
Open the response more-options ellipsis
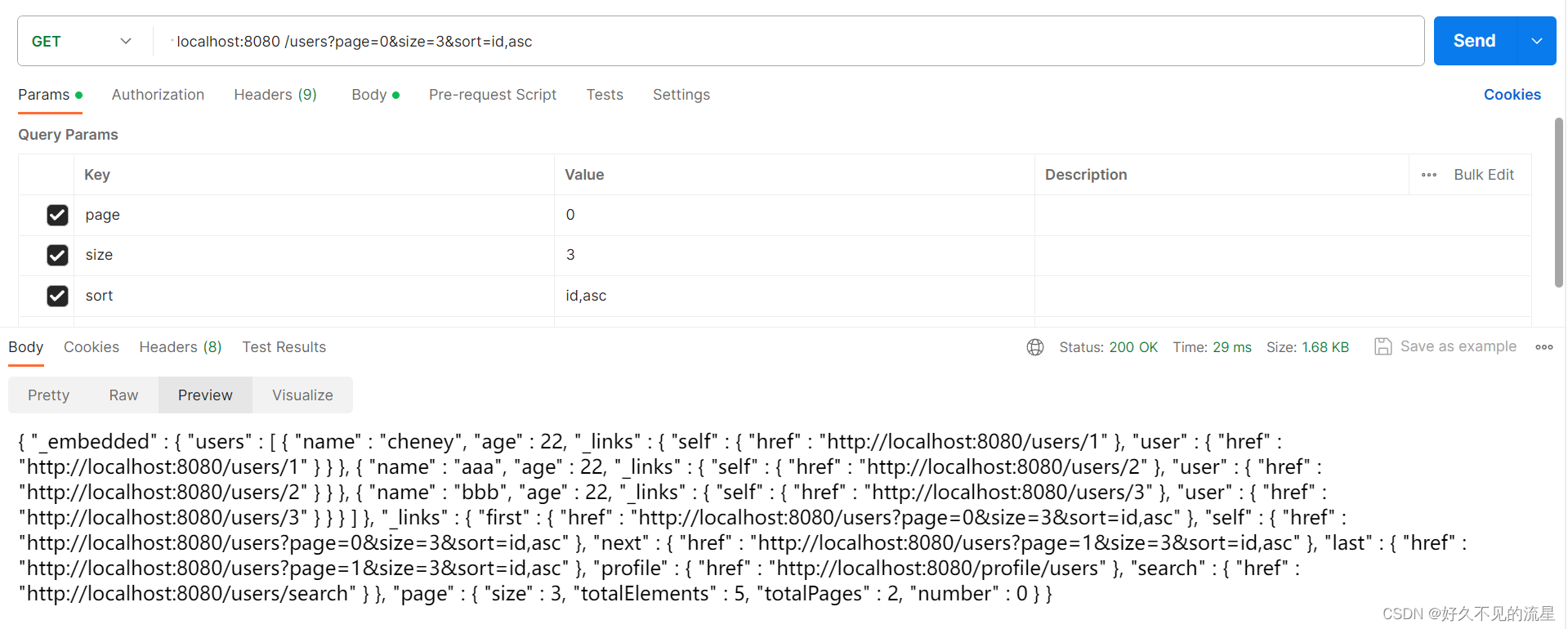tap(1543, 347)
